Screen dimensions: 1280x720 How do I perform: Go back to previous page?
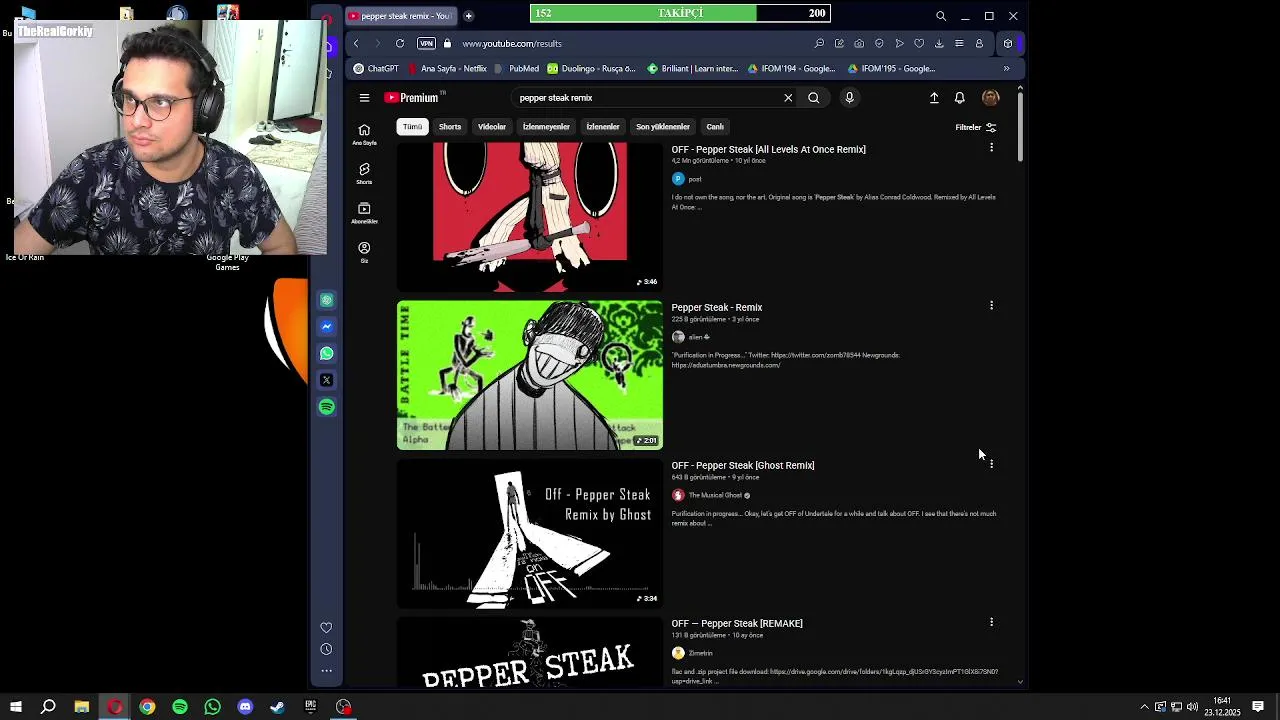click(356, 43)
